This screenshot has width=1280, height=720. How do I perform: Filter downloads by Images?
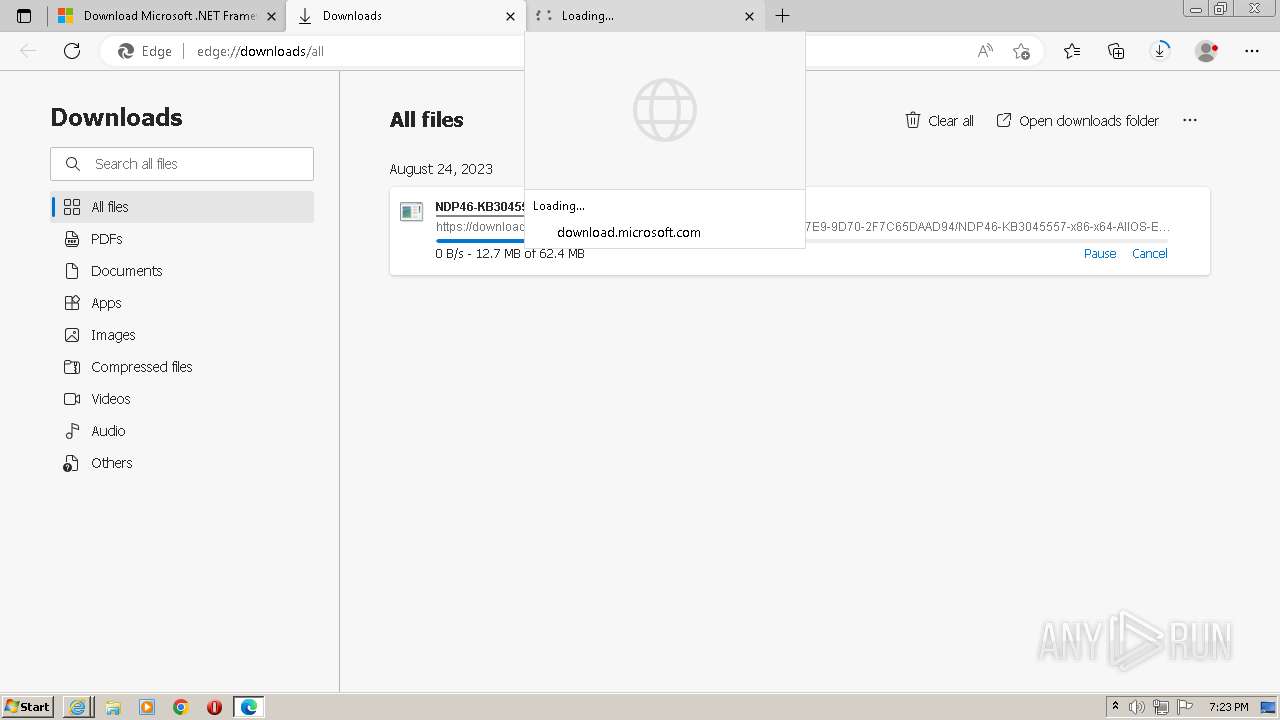(182, 335)
